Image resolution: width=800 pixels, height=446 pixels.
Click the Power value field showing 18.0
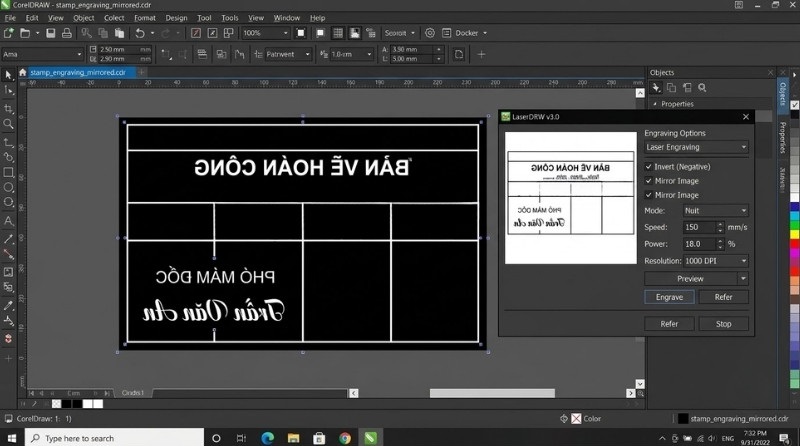(x=699, y=244)
